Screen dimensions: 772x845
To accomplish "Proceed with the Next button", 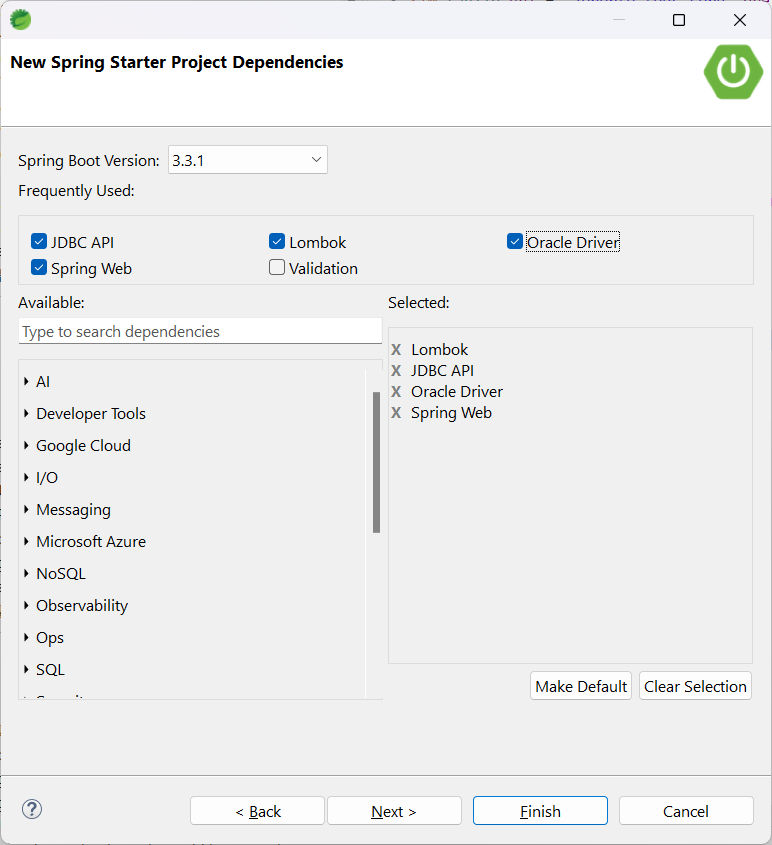I will [394, 811].
